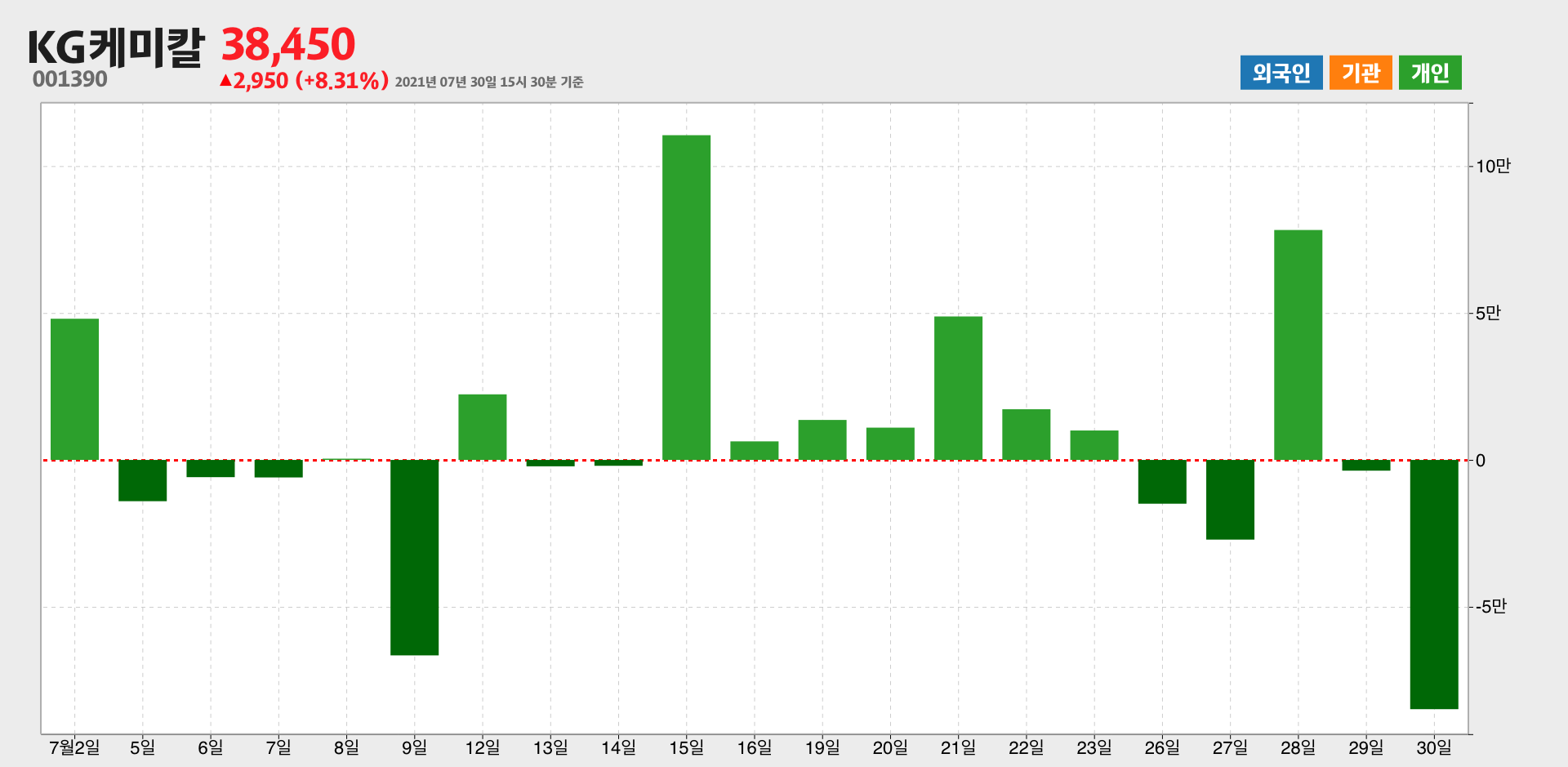
Task: Click the x-axis label 8일
Action: [x=346, y=747]
